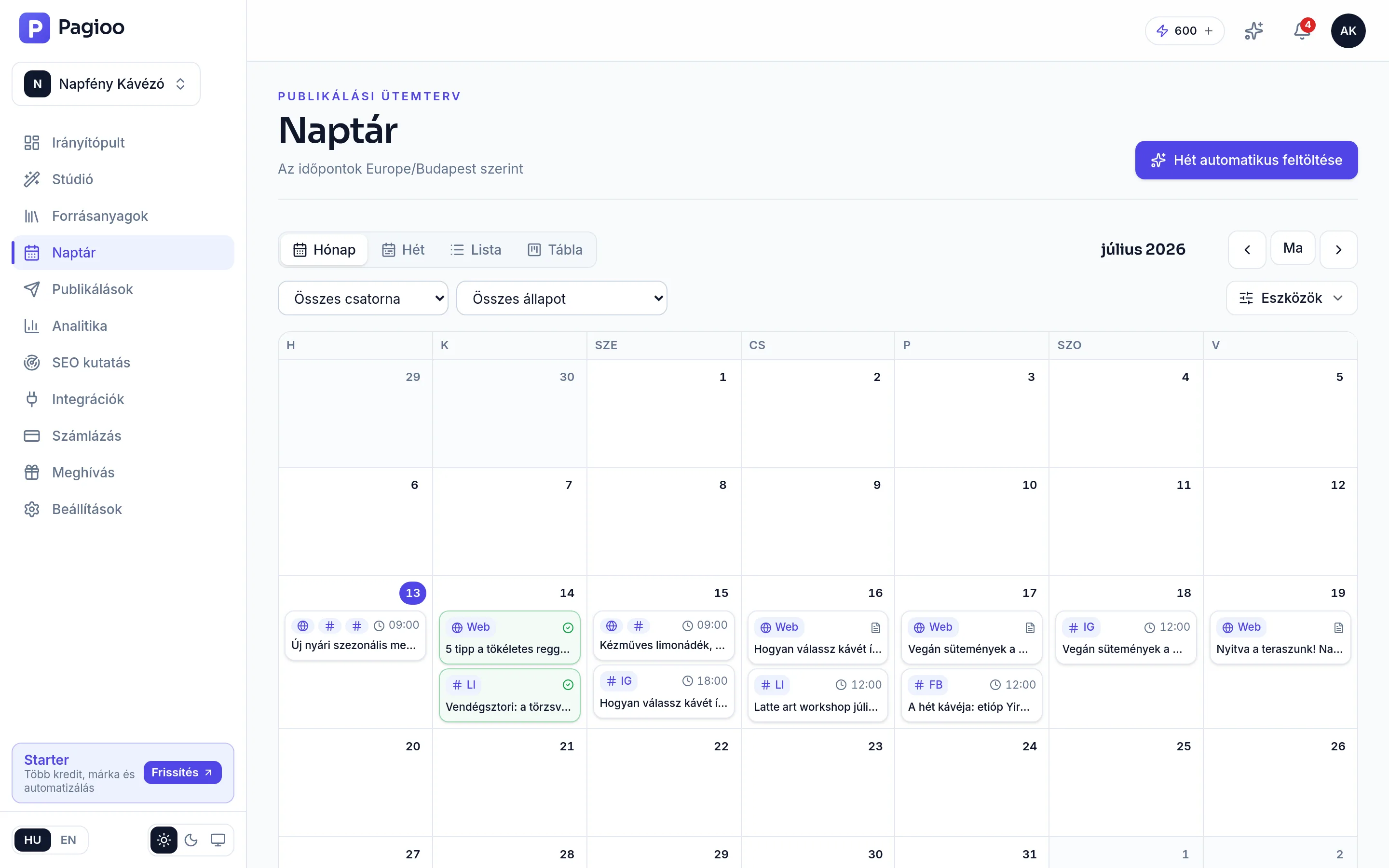
Task: Click the globe icon on the Kézműves limonádék post
Action: (x=611, y=625)
